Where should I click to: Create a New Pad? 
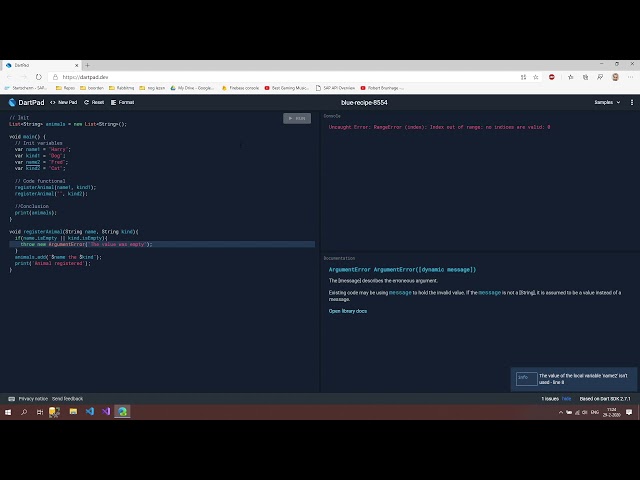(63, 102)
